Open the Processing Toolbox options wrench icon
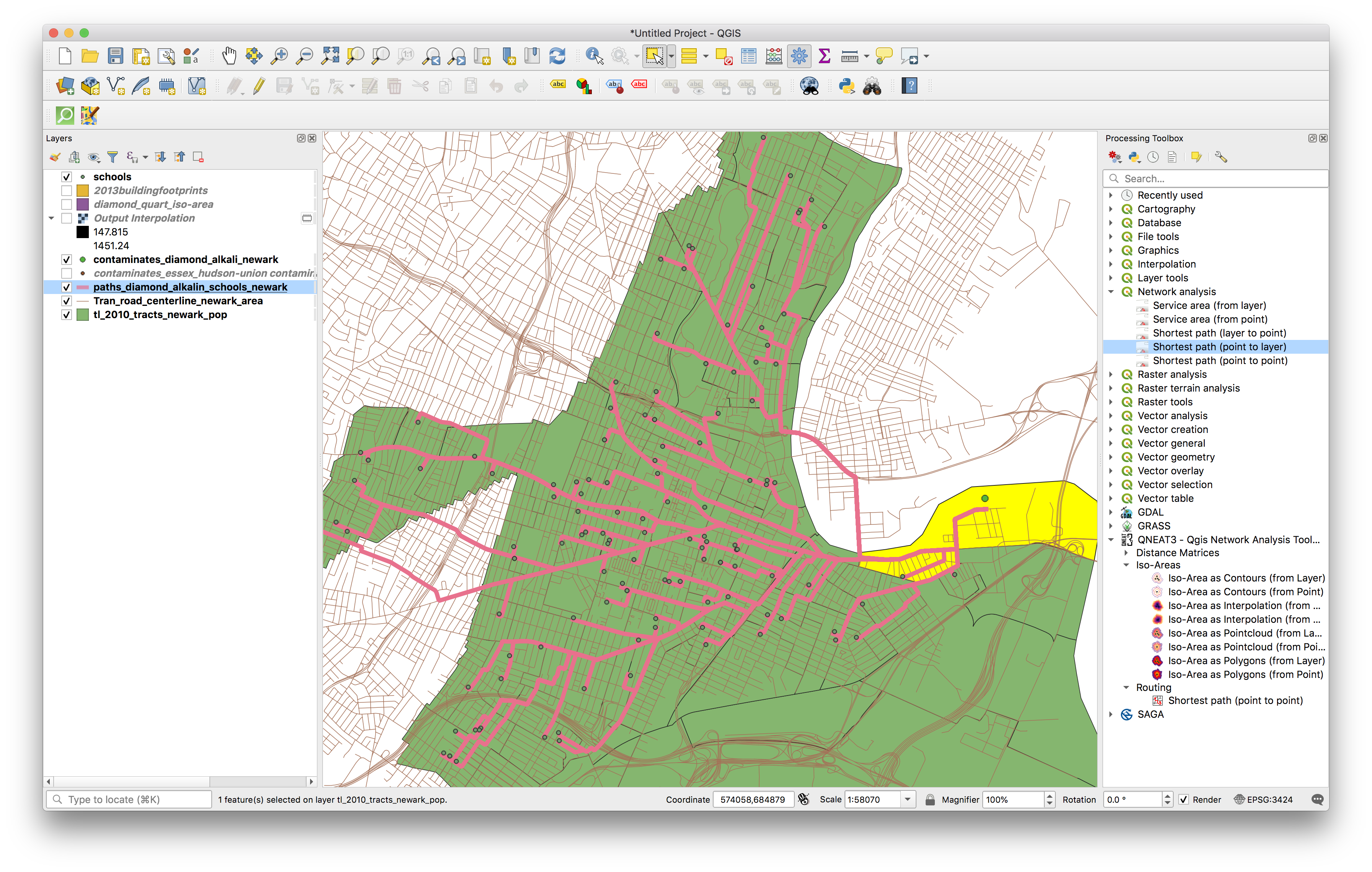 pos(1220,157)
